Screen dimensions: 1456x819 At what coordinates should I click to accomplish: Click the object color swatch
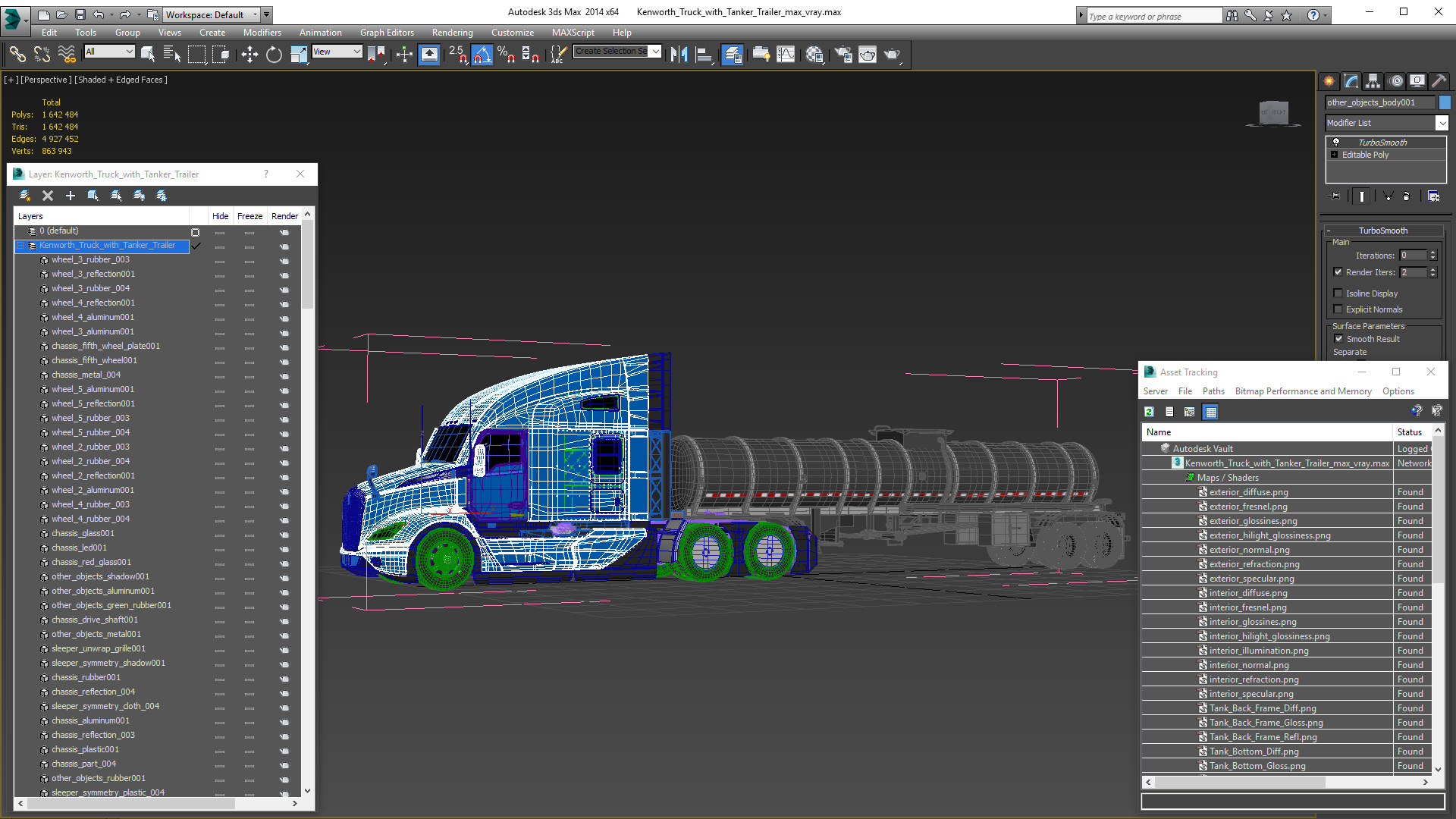click(1445, 102)
